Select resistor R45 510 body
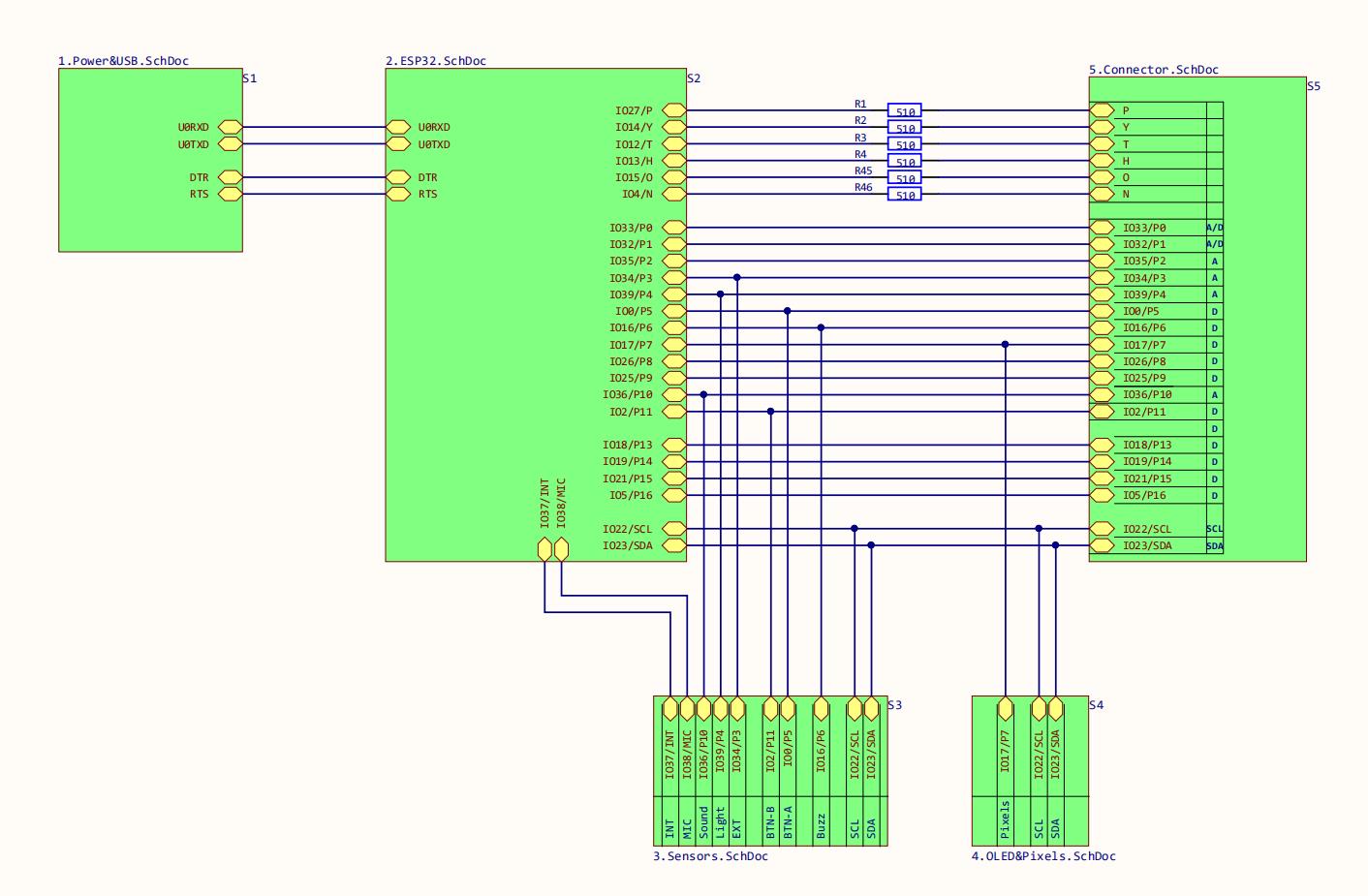 905,177
